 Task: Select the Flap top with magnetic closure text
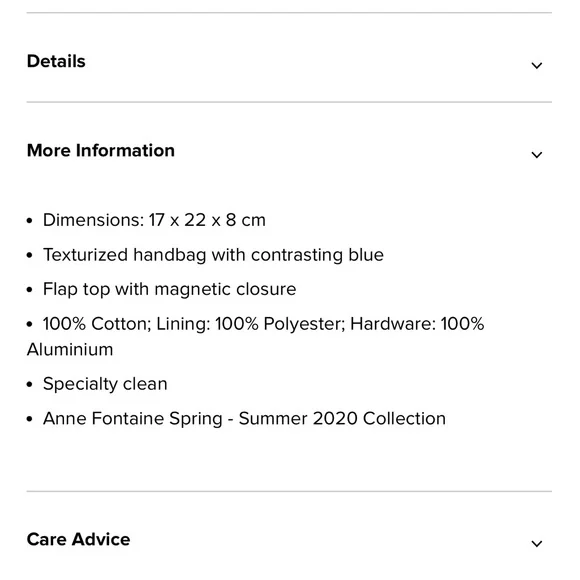169,289
